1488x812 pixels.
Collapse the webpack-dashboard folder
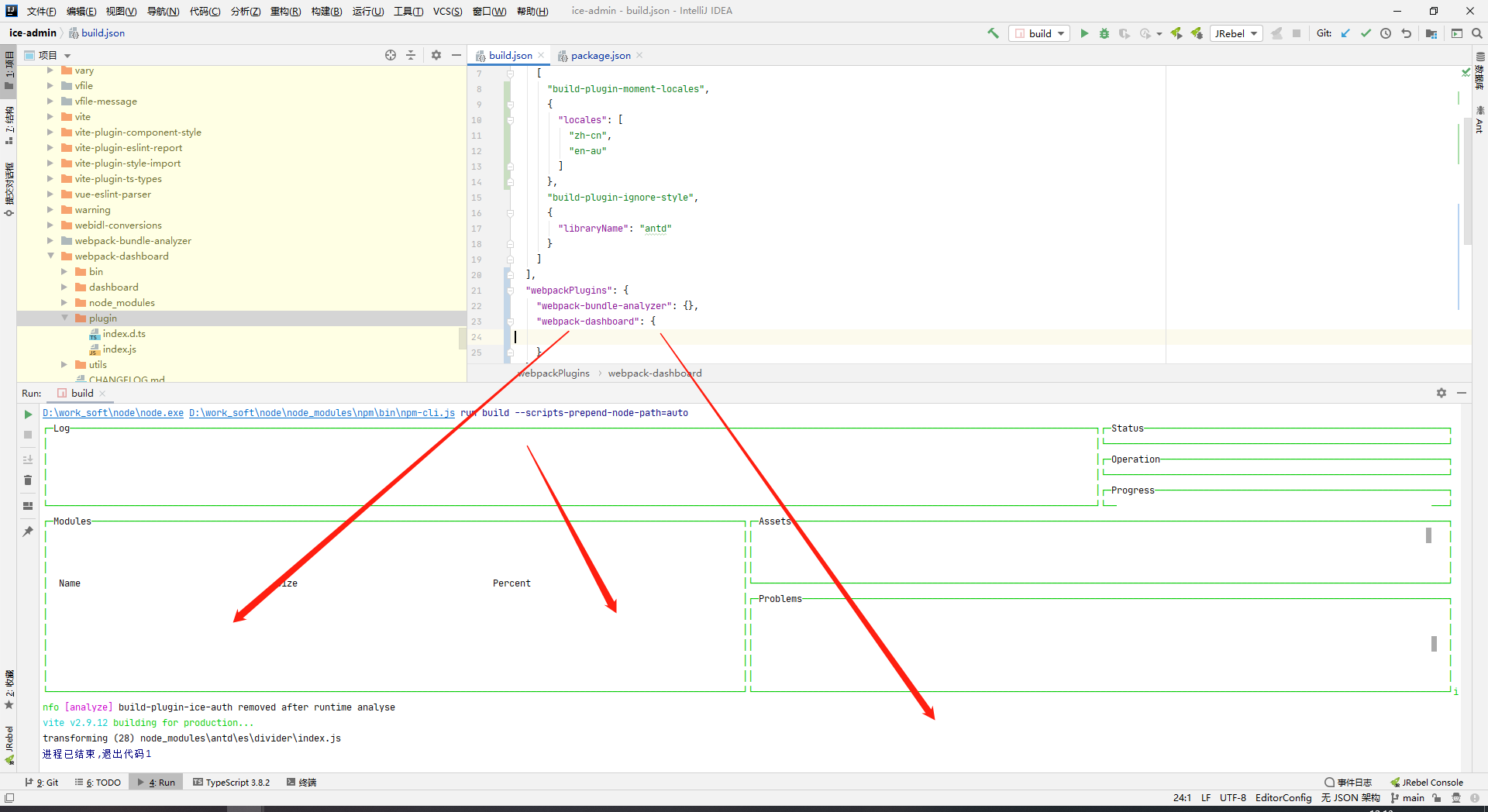(x=51, y=256)
